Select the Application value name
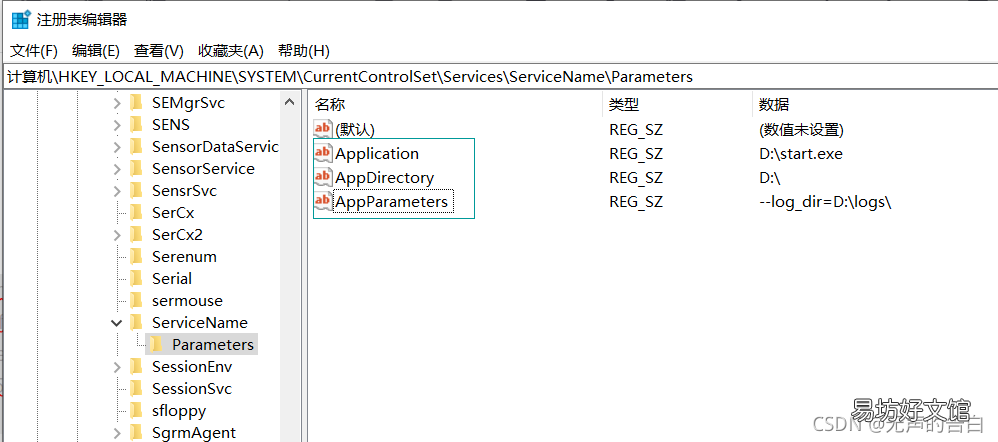 (x=377, y=153)
